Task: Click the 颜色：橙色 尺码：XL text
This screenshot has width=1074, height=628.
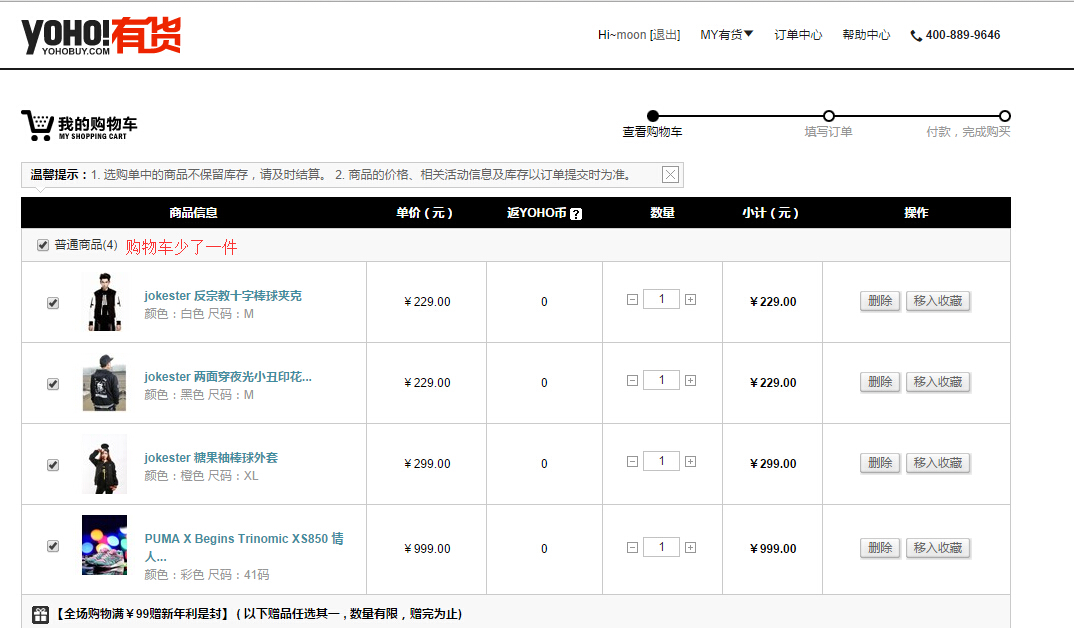Action: (x=201, y=475)
